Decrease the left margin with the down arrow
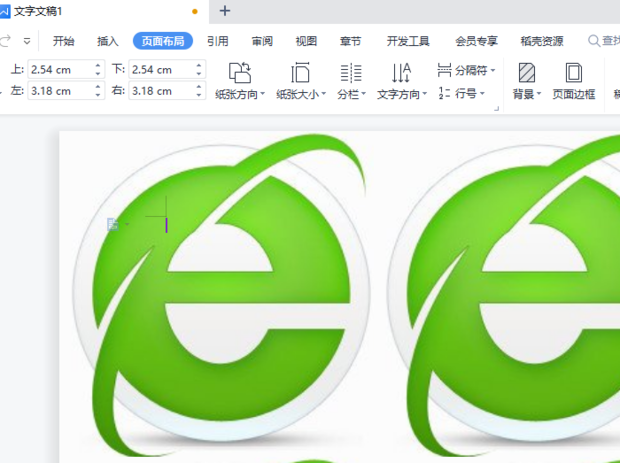 tap(98, 96)
